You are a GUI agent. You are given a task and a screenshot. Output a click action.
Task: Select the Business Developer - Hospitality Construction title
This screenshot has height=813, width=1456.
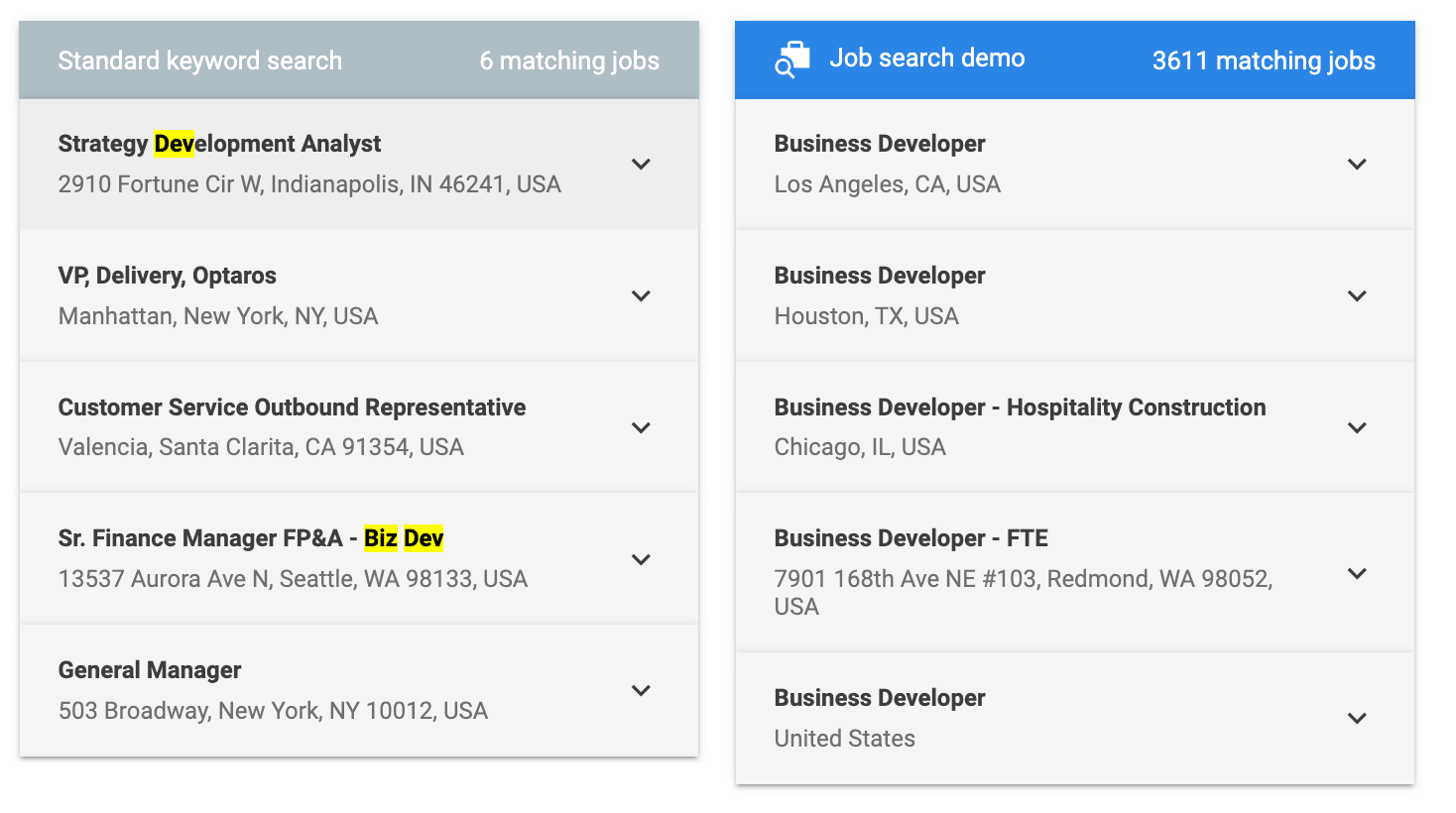pos(1020,407)
